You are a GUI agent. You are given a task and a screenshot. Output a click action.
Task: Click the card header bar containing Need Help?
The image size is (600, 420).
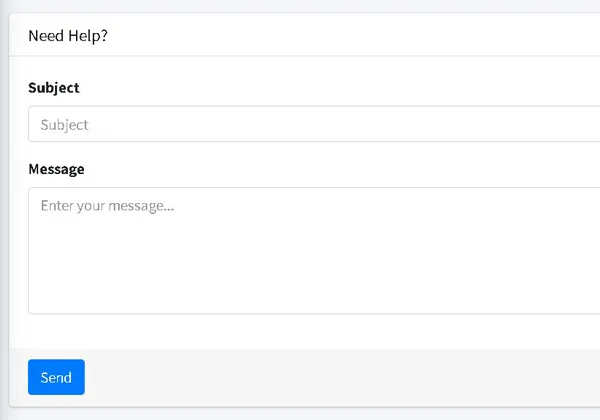click(x=305, y=35)
